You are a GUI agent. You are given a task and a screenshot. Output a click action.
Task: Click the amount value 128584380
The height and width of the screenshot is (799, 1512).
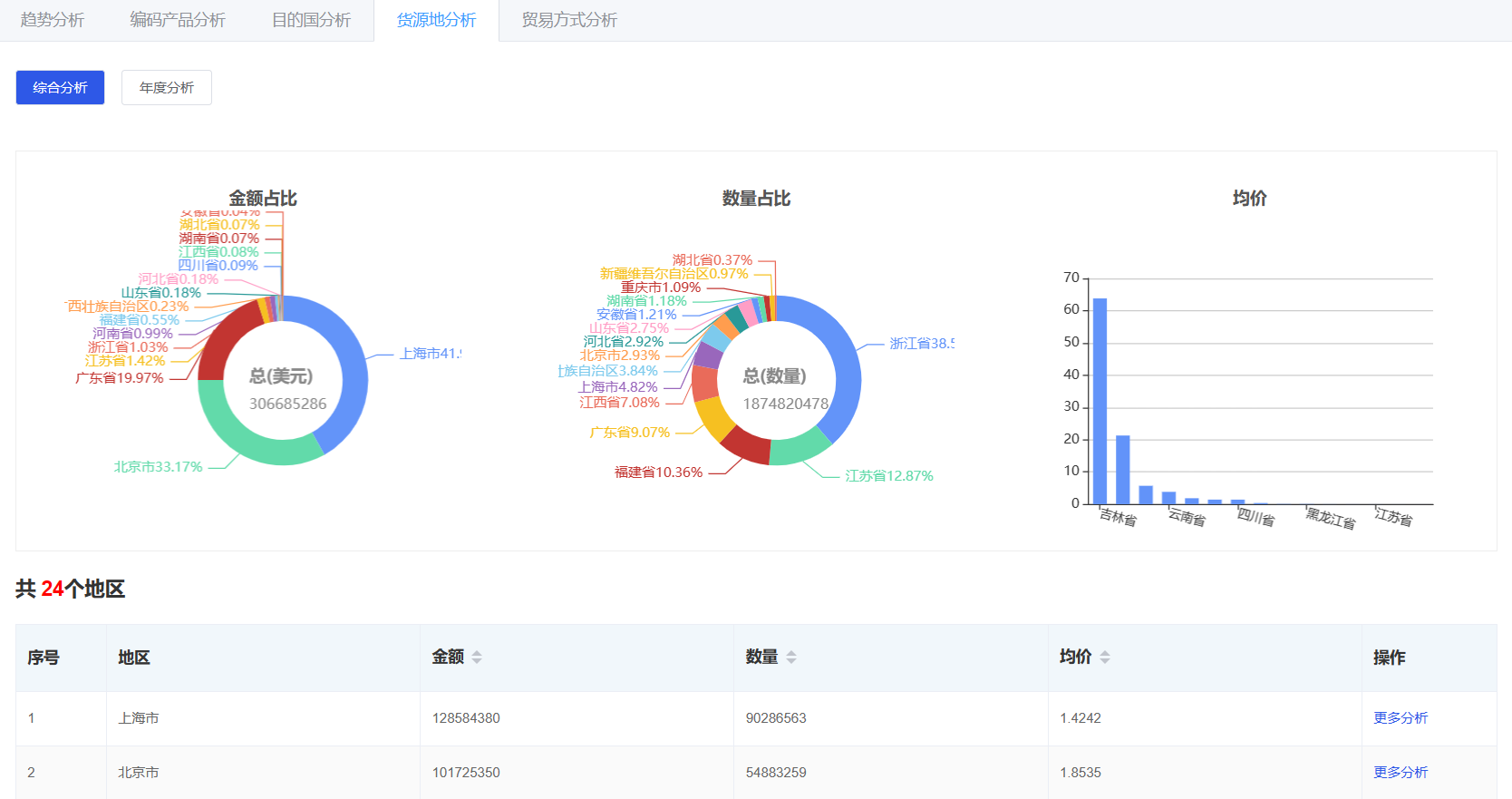466,717
